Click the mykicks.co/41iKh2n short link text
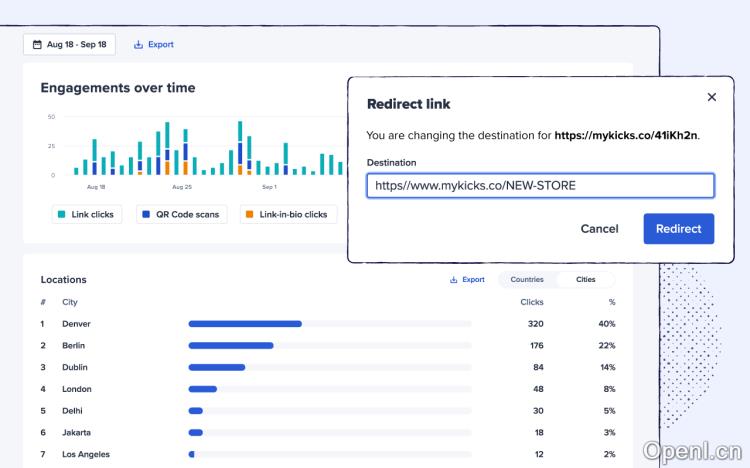The height and width of the screenshot is (468, 750). 626,135
